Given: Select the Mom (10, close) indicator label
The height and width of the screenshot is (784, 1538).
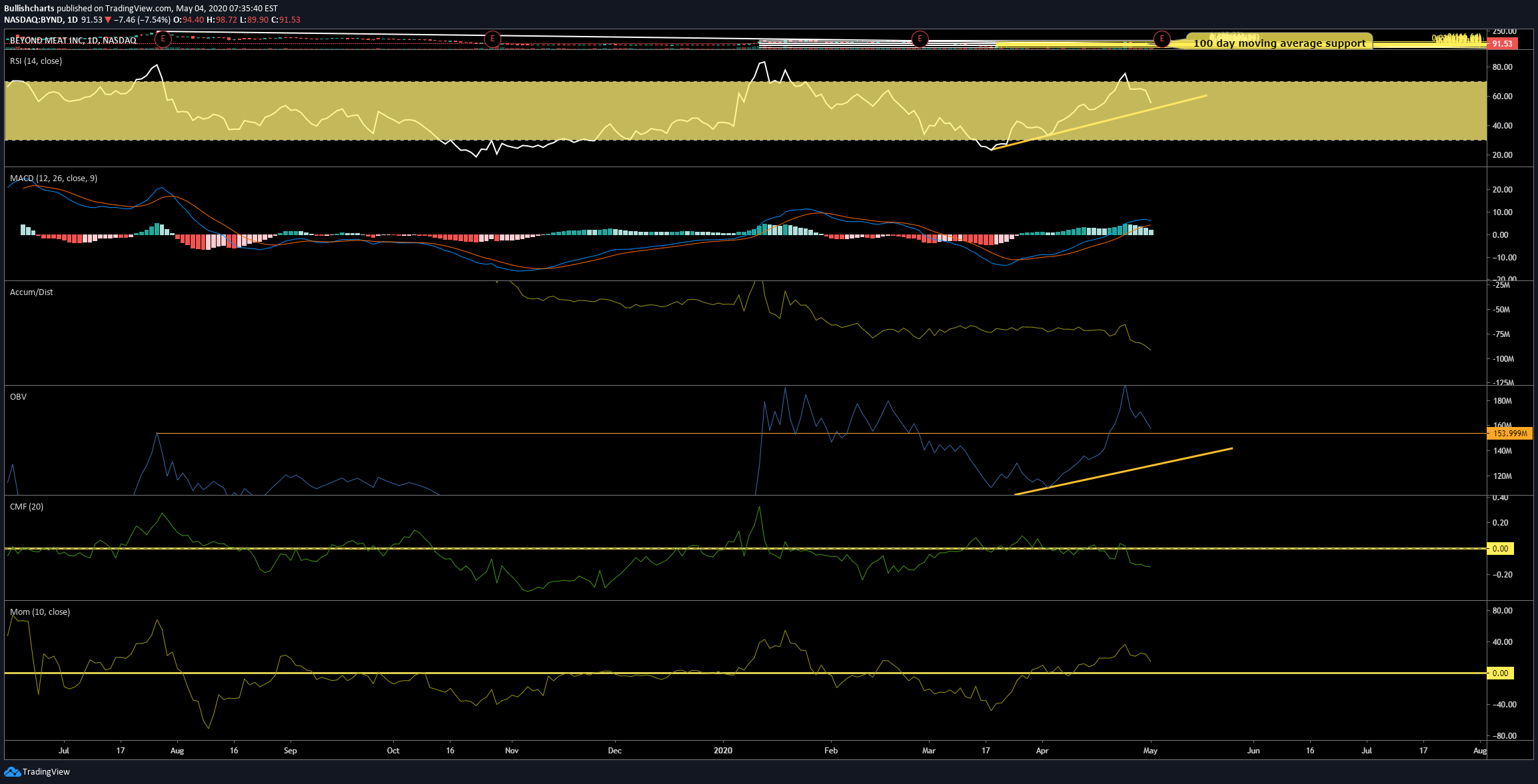Looking at the screenshot, I should (x=40, y=612).
